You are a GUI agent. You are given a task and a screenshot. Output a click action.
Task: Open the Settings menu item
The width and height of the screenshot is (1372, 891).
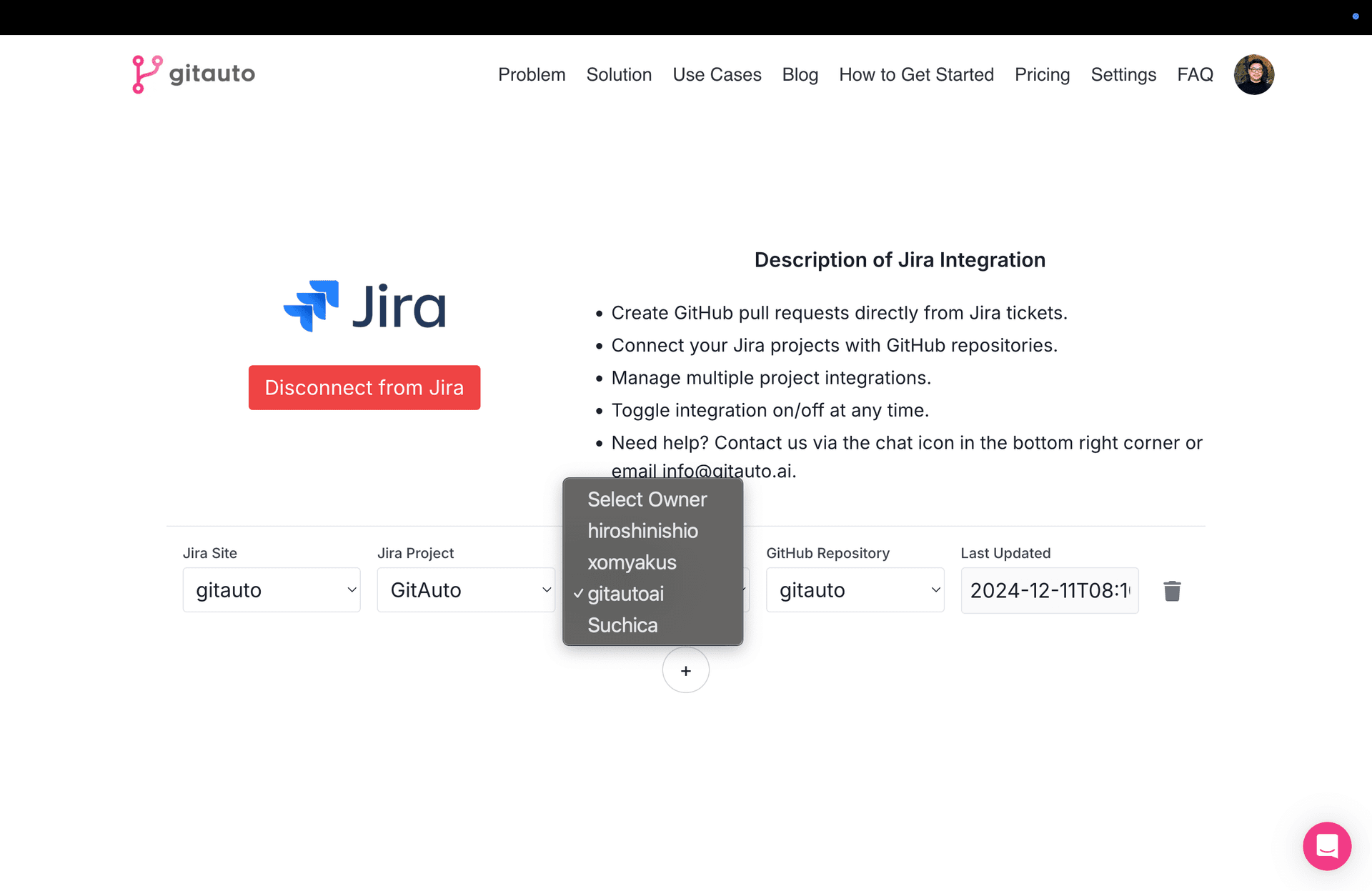click(1123, 74)
